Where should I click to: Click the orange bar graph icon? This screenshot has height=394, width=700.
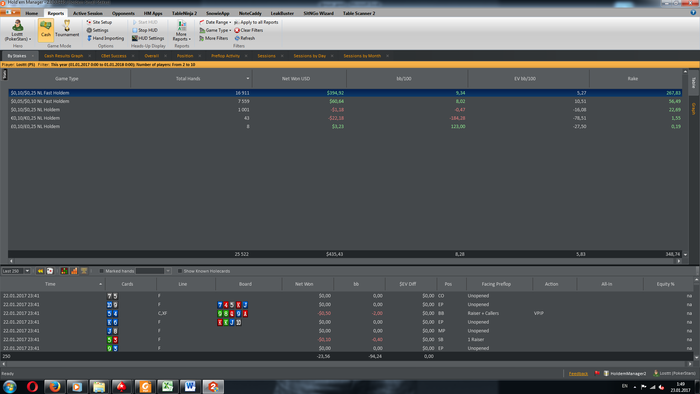[x=74, y=271]
